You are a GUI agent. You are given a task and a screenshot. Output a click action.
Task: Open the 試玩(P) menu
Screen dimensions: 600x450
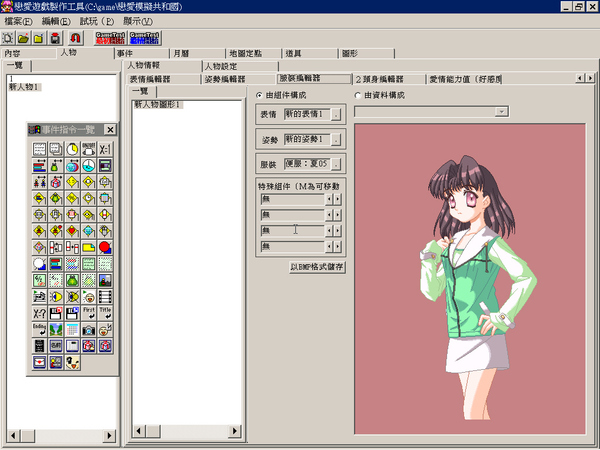(x=97, y=21)
